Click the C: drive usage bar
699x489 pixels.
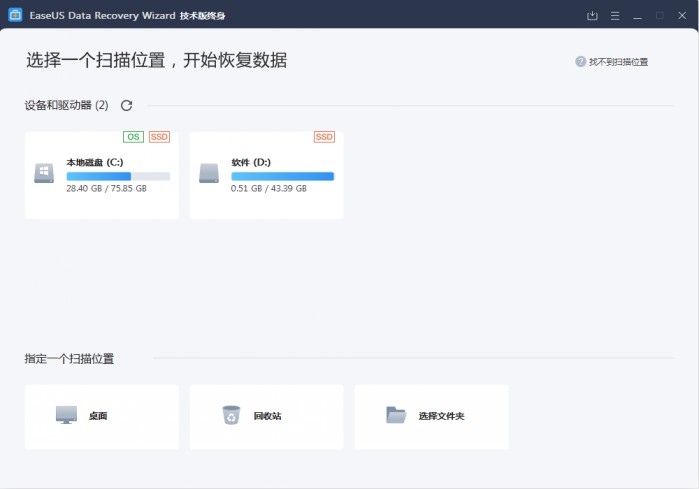[x=118, y=177]
